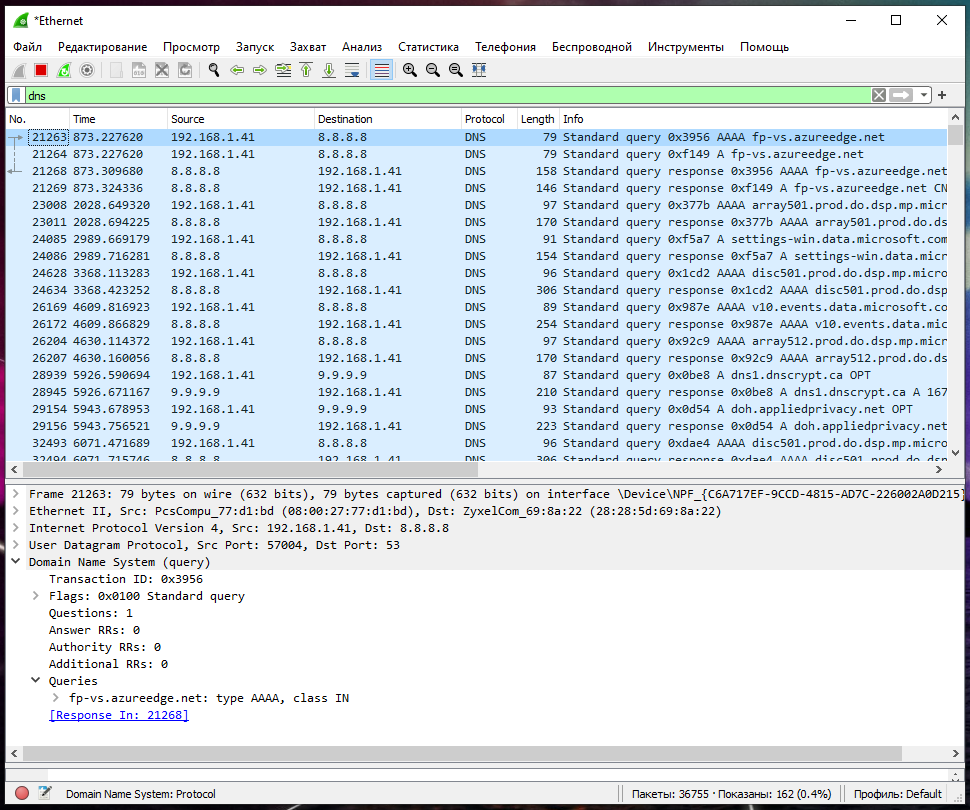Click the find packet magnifier icon
Viewport: 970px width, 810px height.
point(213,70)
